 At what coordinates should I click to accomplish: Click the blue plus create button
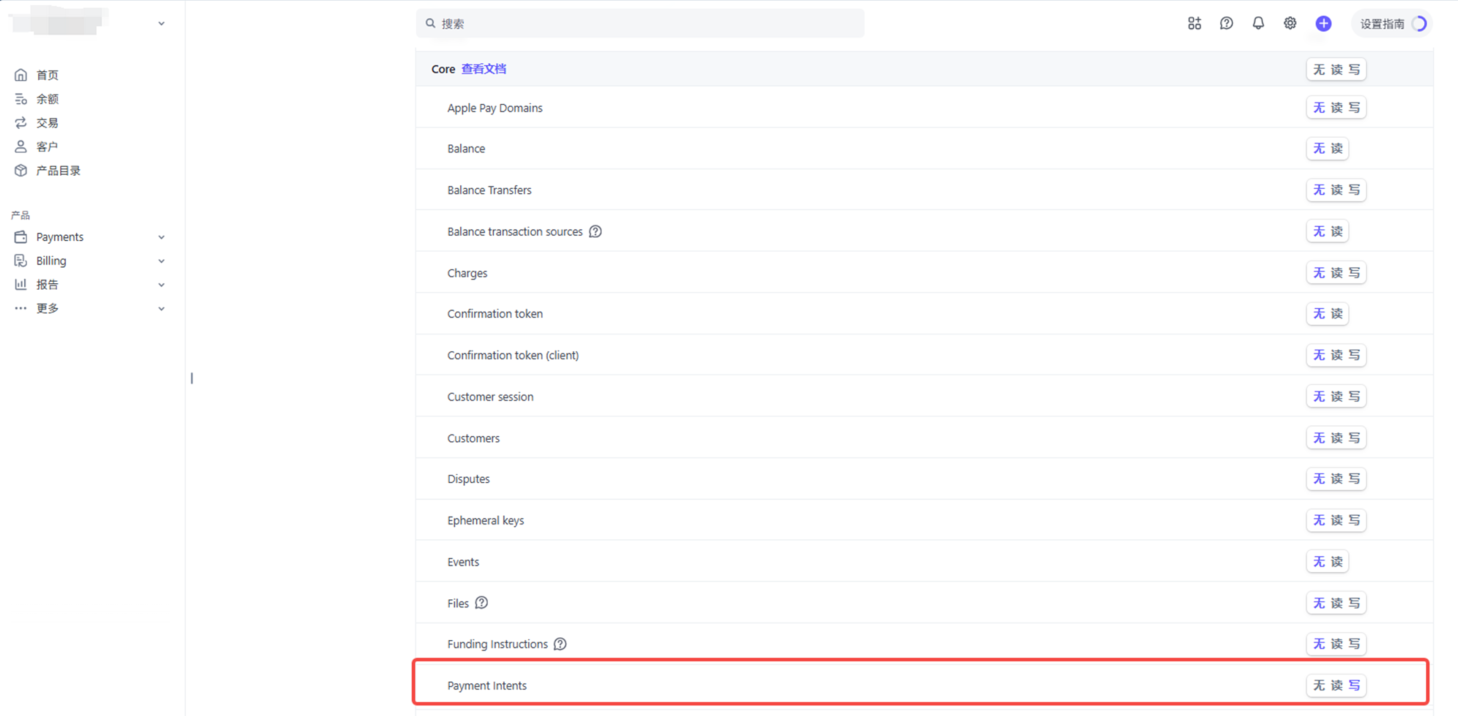(1323, 23)
